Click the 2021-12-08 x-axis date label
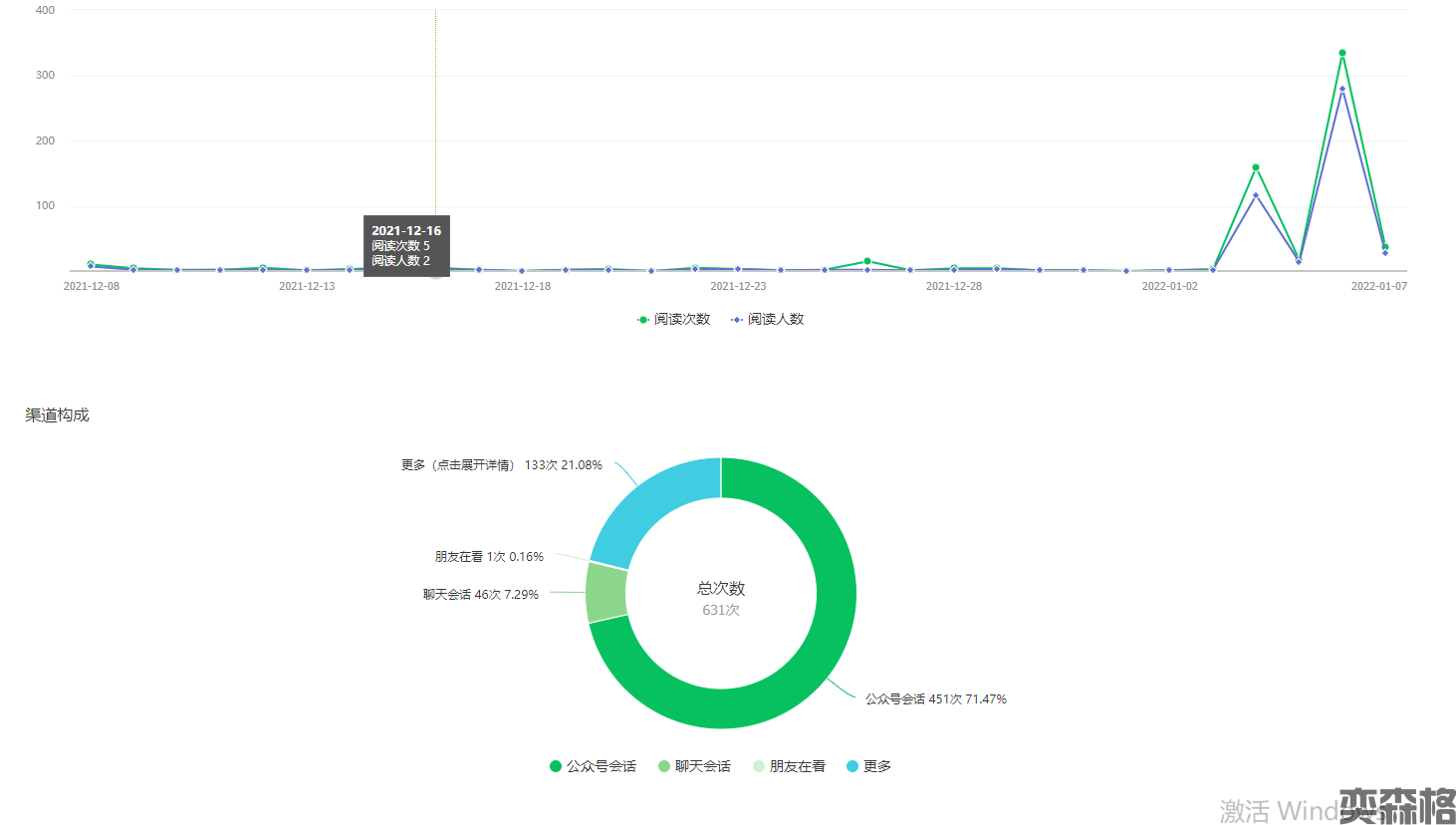Image resolution: width=1456 pixels, height=825 pixels. point(92,286)
